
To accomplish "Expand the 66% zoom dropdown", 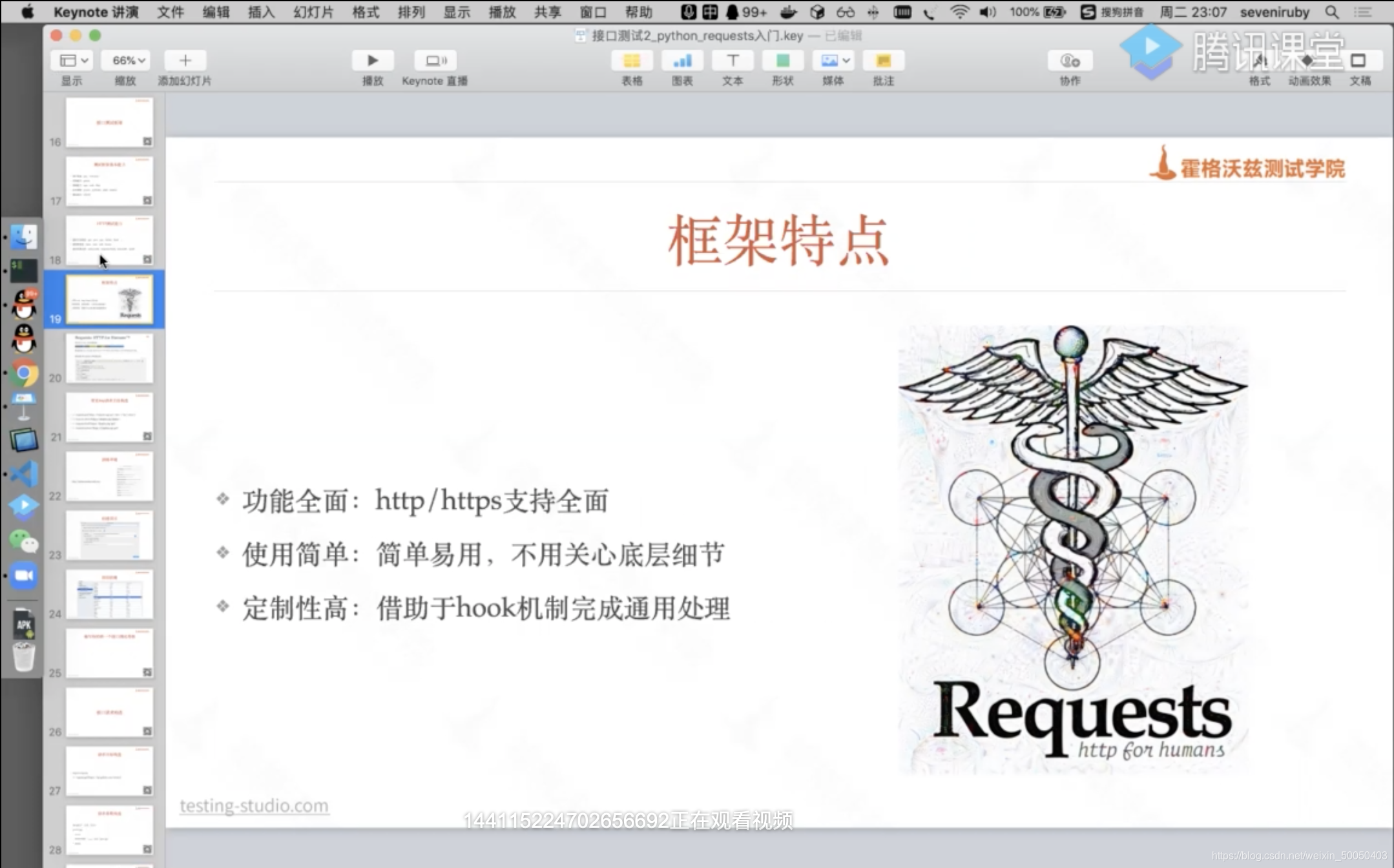I will (x=127, y=61).
